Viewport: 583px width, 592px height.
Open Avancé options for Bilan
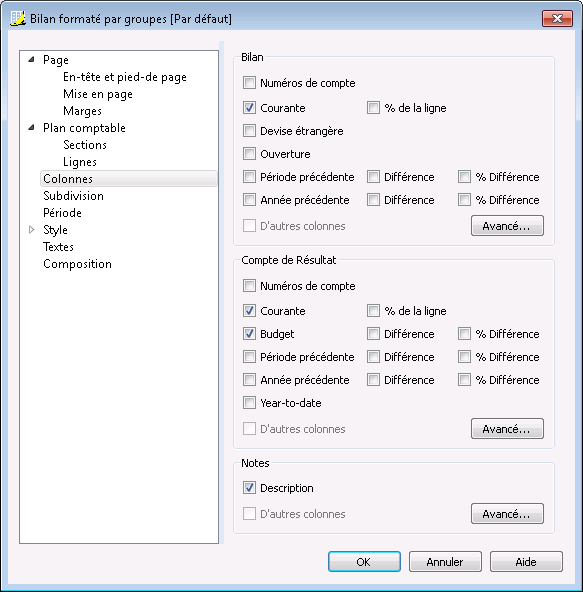pos(507,226)
